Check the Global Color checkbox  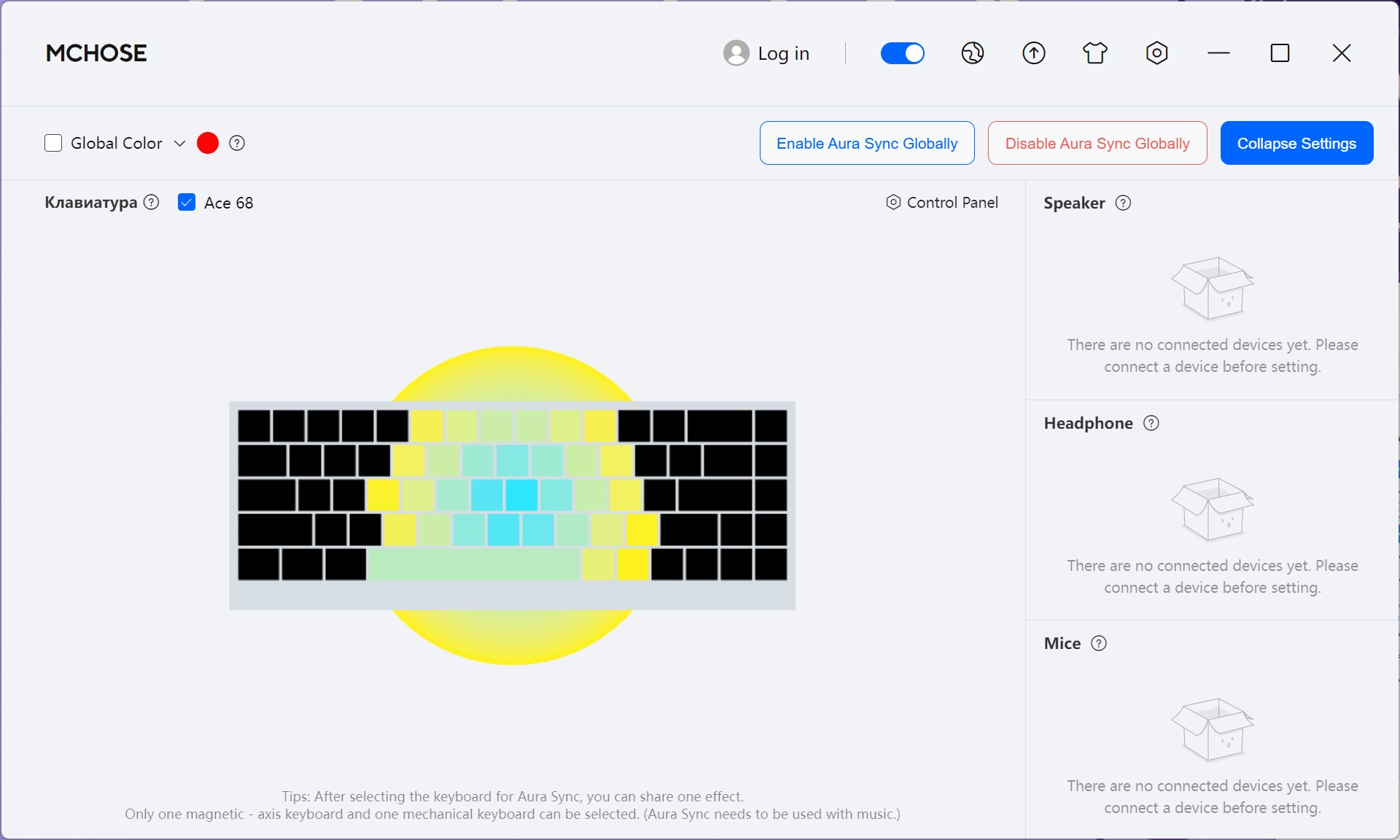coord(53,143)
